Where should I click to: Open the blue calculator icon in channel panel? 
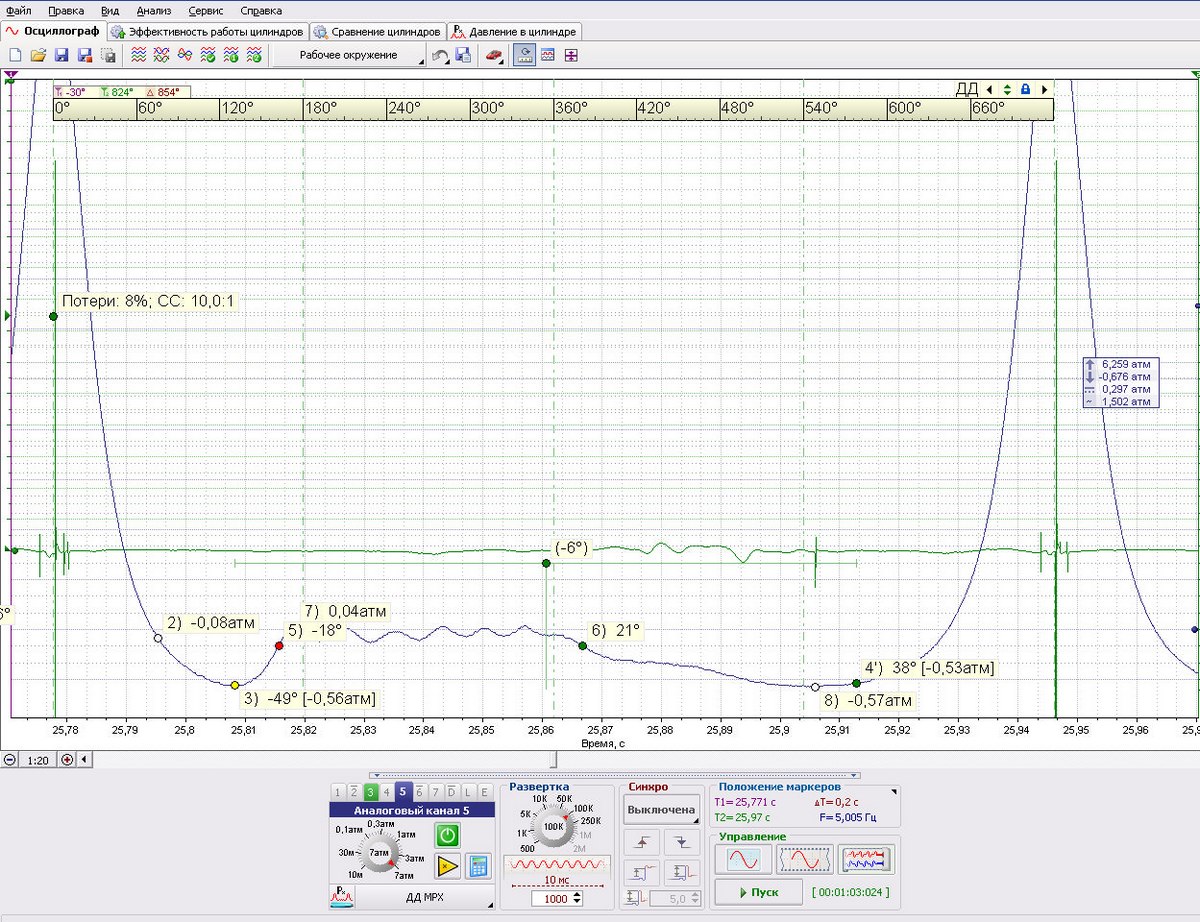(x=478, y=866)
